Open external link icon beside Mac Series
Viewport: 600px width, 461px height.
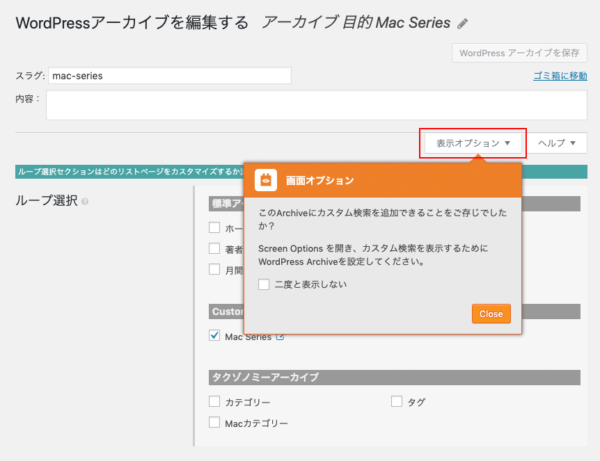point(280,337)
